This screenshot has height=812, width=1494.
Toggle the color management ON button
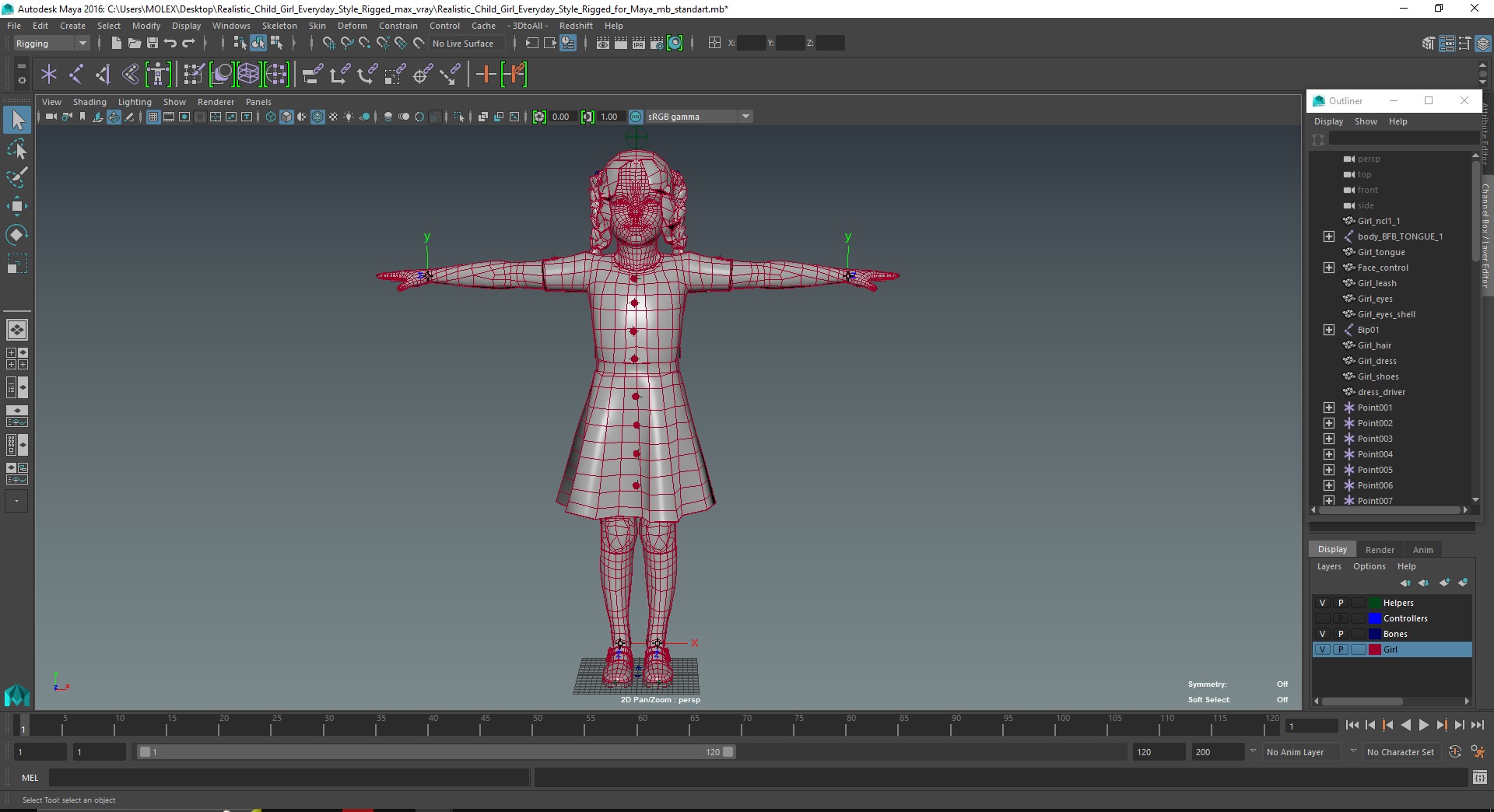(636, 117)
